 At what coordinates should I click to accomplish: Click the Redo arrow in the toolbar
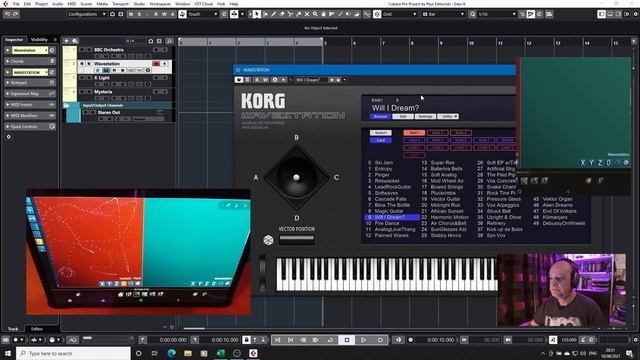click(16, 14)
